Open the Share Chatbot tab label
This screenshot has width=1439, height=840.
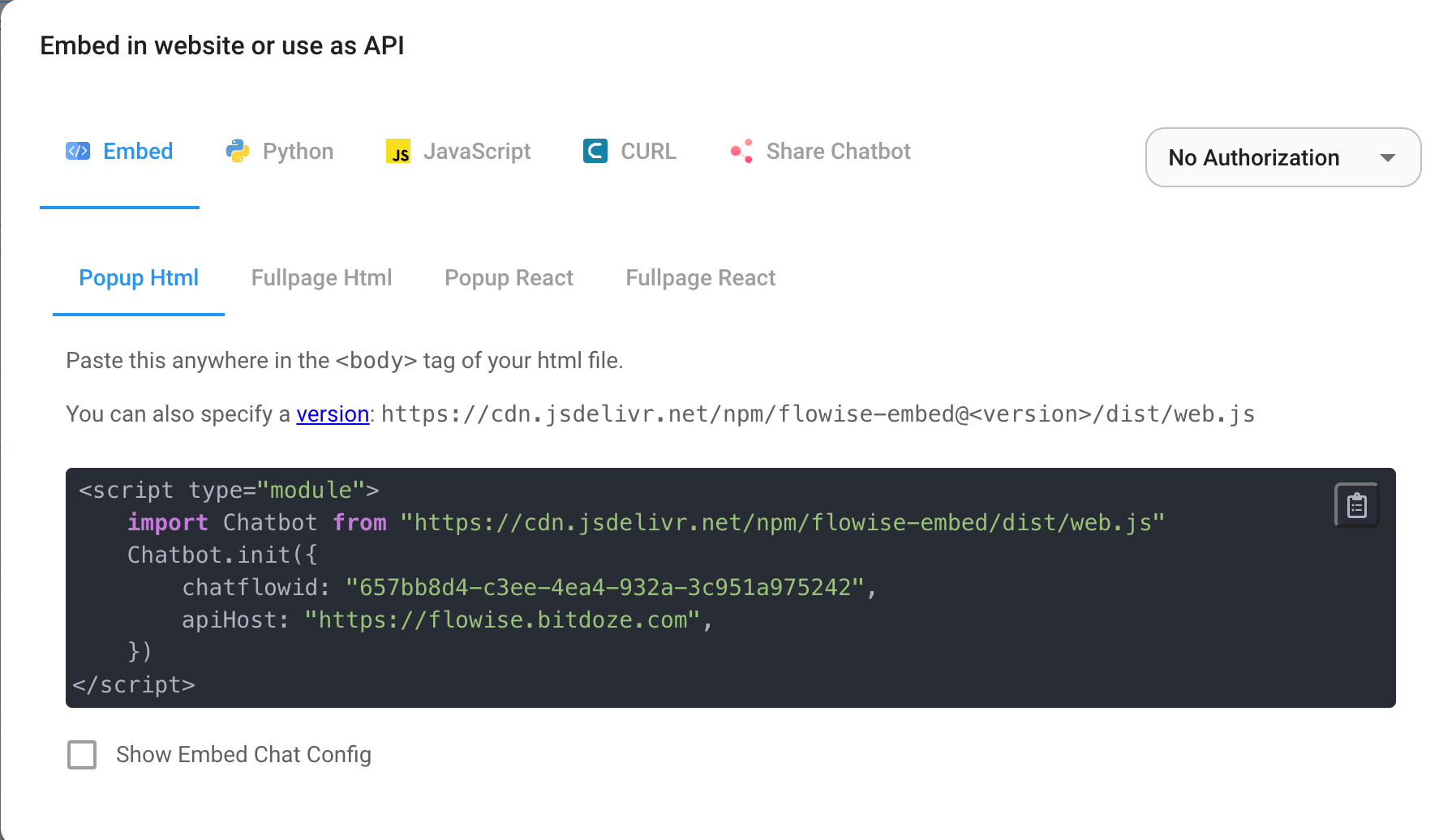coord(838,152)
